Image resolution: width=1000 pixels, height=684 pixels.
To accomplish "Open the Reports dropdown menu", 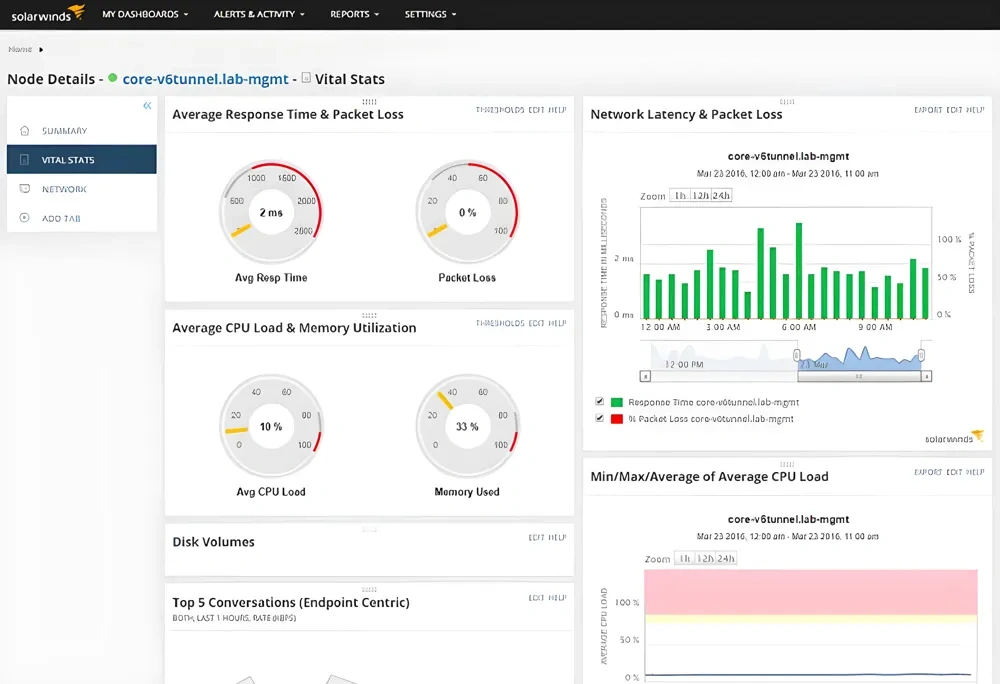I will 355,14.
